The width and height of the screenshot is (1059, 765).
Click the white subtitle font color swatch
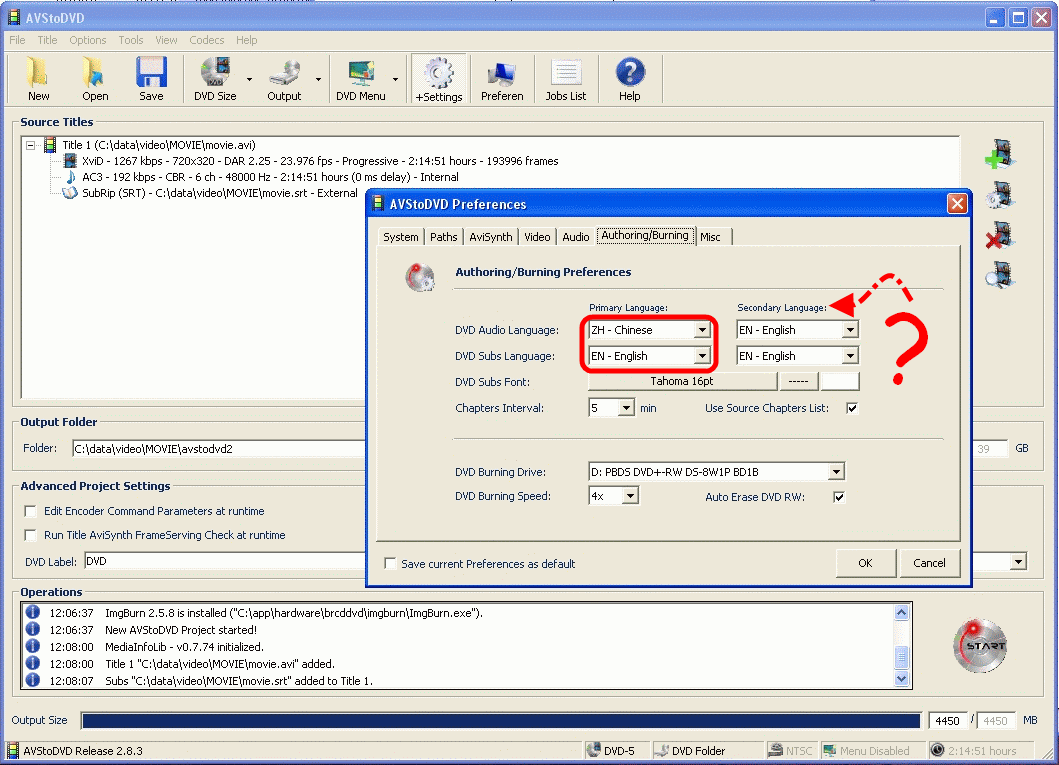coord(840,381)
